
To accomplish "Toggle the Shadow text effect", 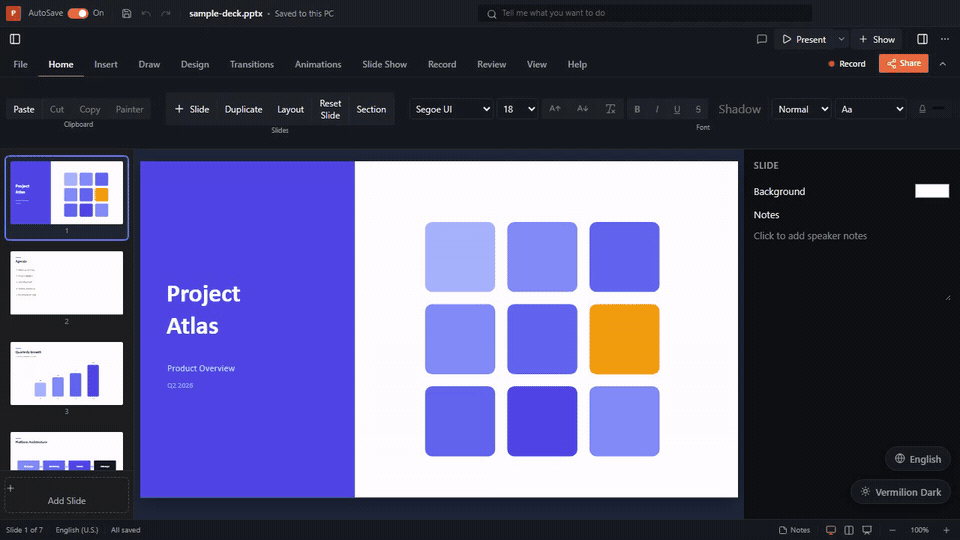I will pyautogui.click(x=739, y=109).
